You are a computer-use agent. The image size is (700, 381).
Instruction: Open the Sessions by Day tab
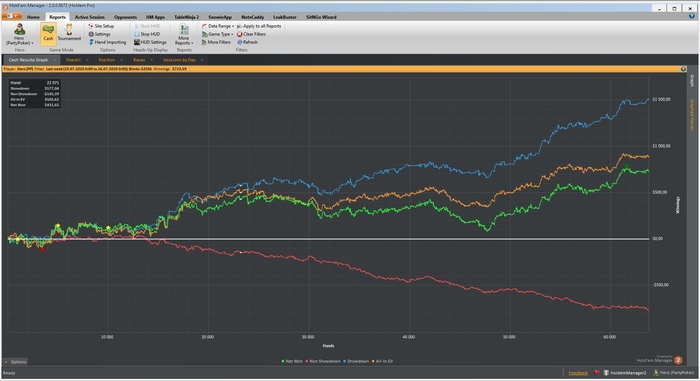[x=179, y=60]
